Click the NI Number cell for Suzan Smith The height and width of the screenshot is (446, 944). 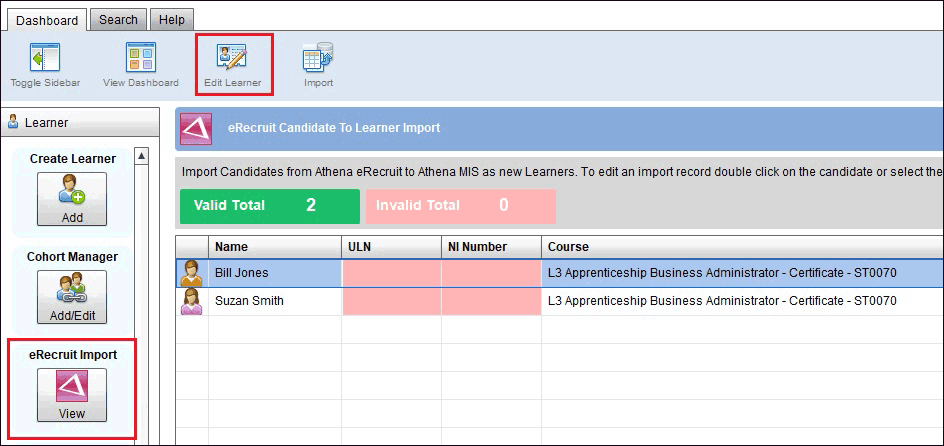coord(491,301)
